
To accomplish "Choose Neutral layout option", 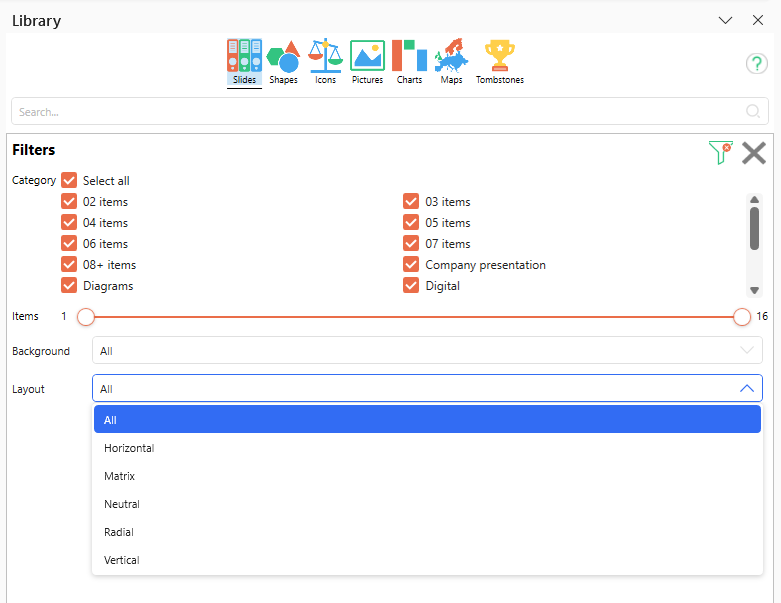I will pos(427,503).
